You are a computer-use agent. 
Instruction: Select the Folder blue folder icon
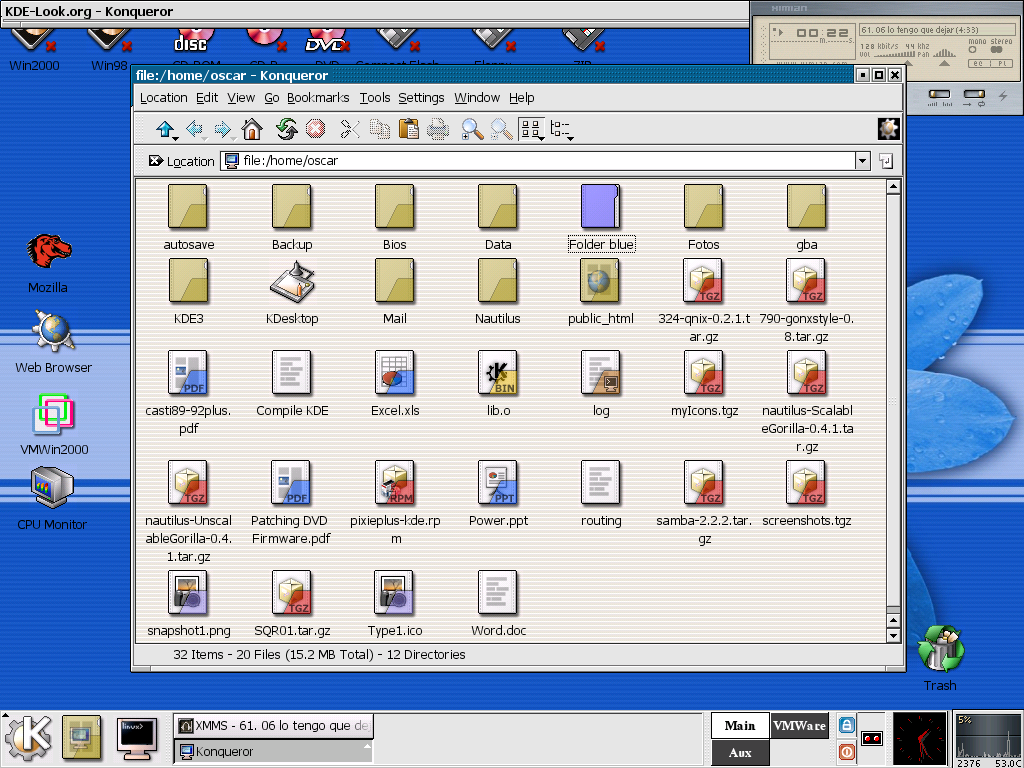(600, 206)
